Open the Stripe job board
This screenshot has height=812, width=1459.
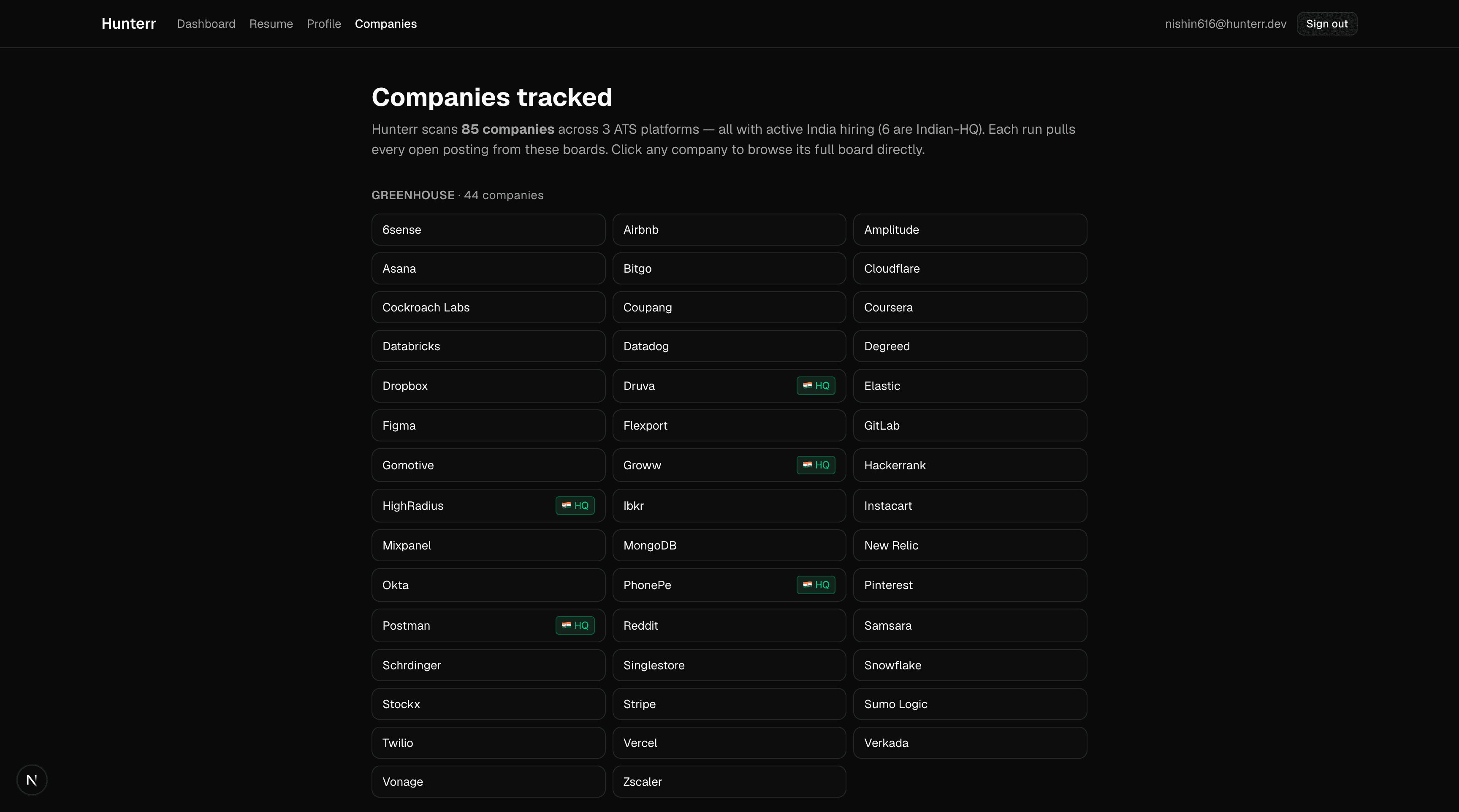click(x=729, y=704)
